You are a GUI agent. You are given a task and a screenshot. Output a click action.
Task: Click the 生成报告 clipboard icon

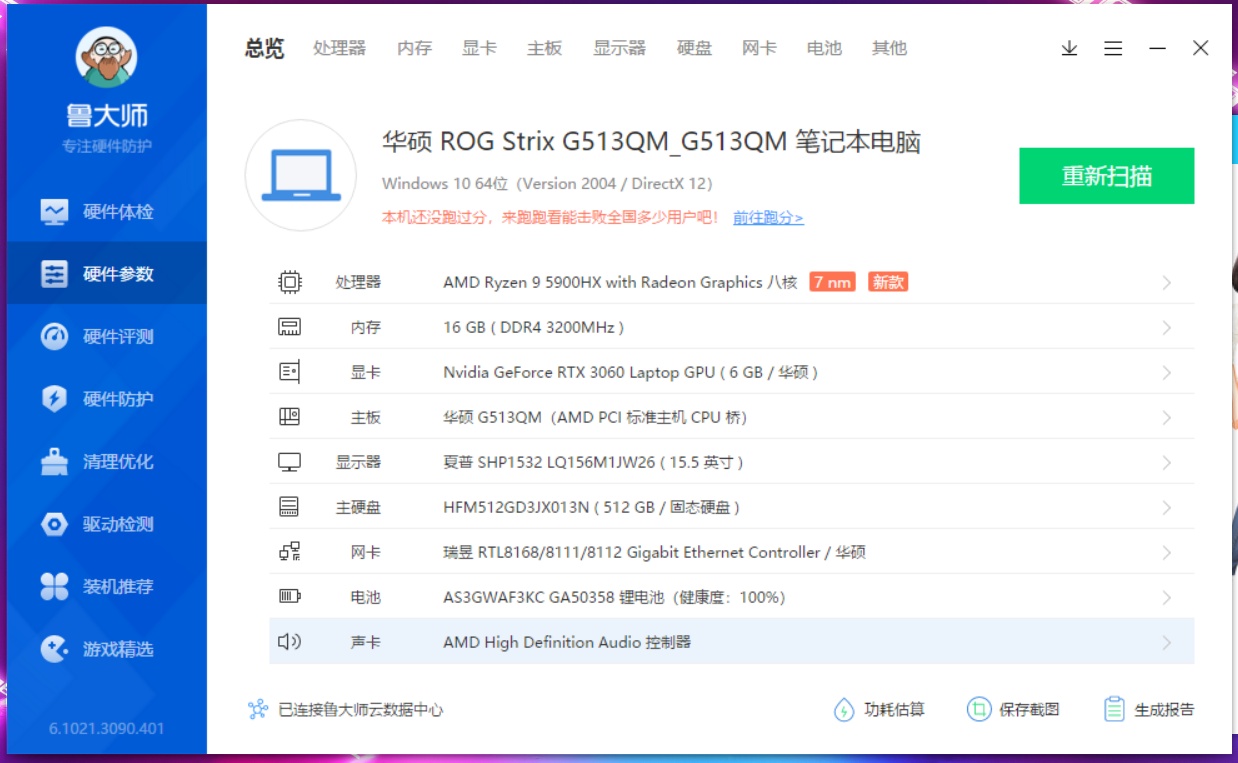coord(1114,710)
